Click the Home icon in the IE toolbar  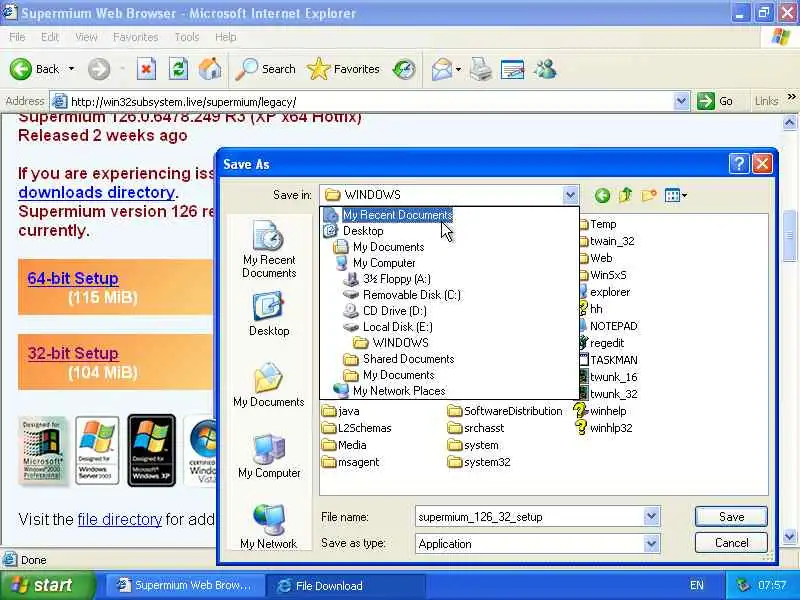pos(210,69)
